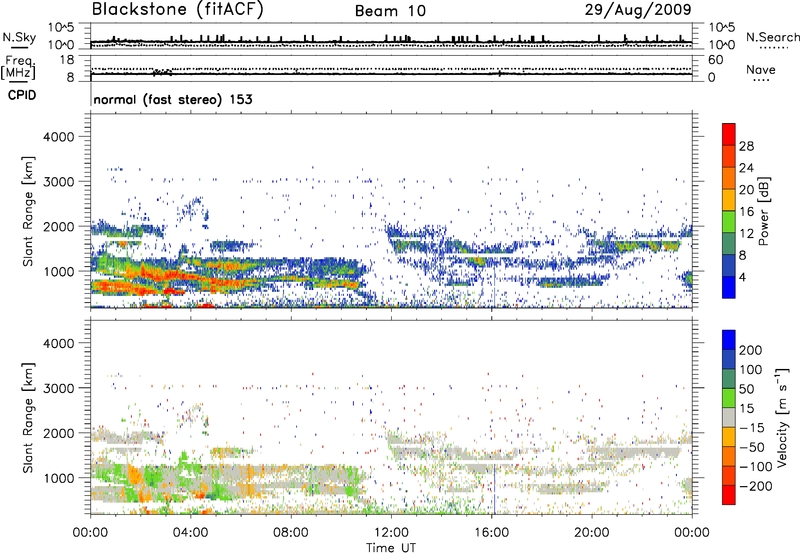This screenshot has height=554, width=800.
Task: Click the '12:00' time tick label
Action: pos(391,533)
